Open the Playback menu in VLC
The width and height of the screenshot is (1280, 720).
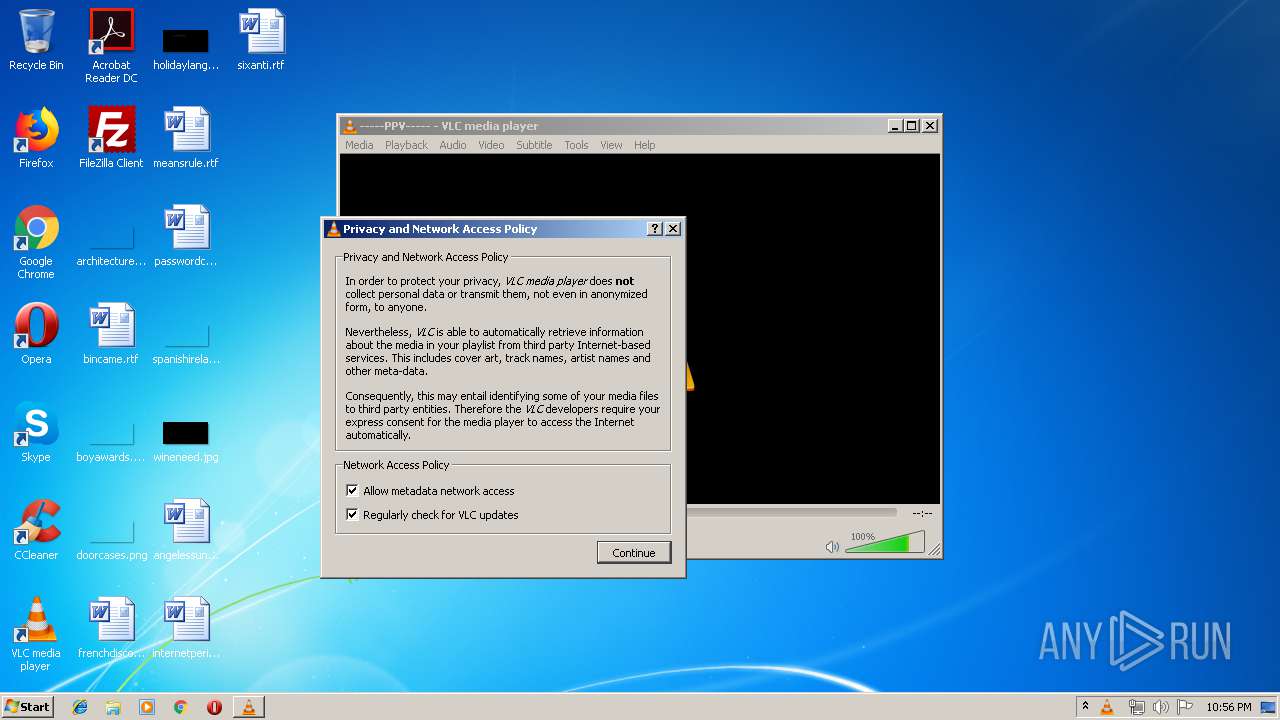[406, 145]
